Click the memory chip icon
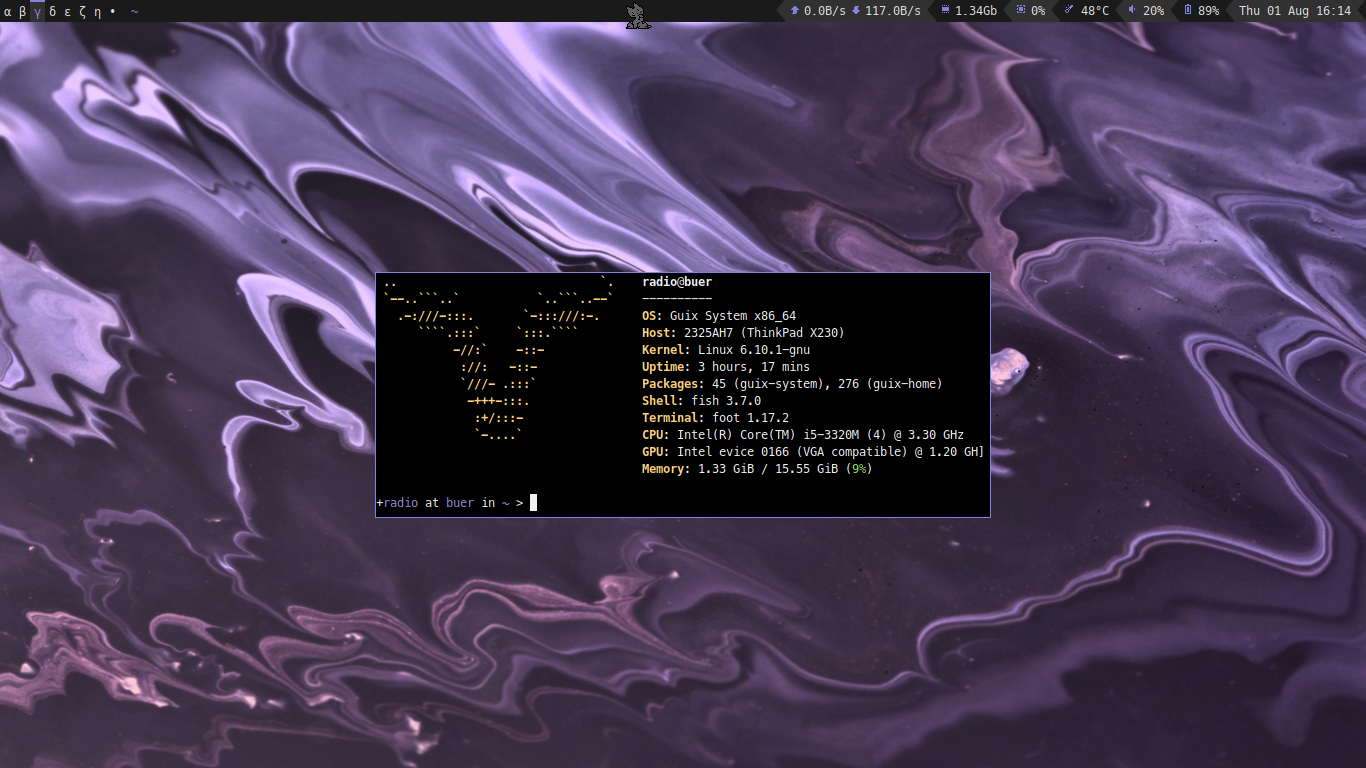Viewport: 1366px width, 768px height. pos(945,10)
